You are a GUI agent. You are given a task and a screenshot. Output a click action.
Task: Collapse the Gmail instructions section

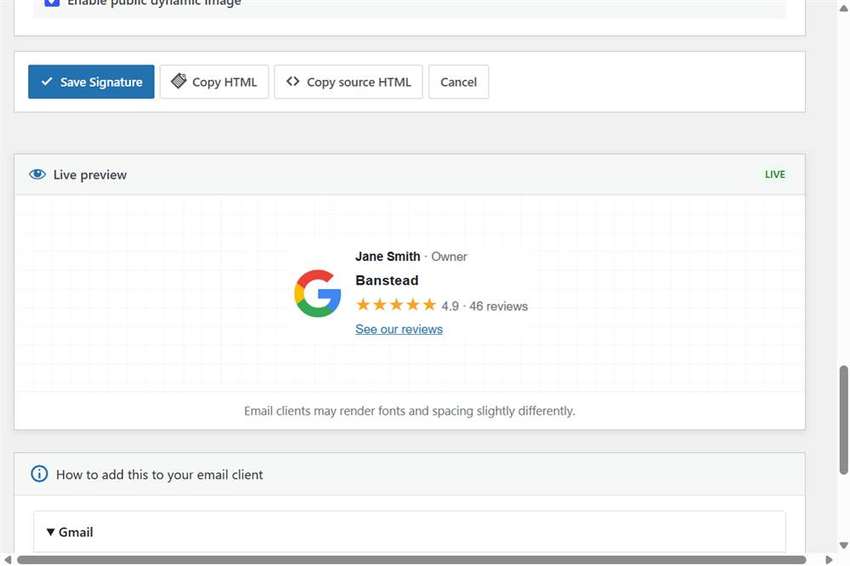[x=409, y=532]
